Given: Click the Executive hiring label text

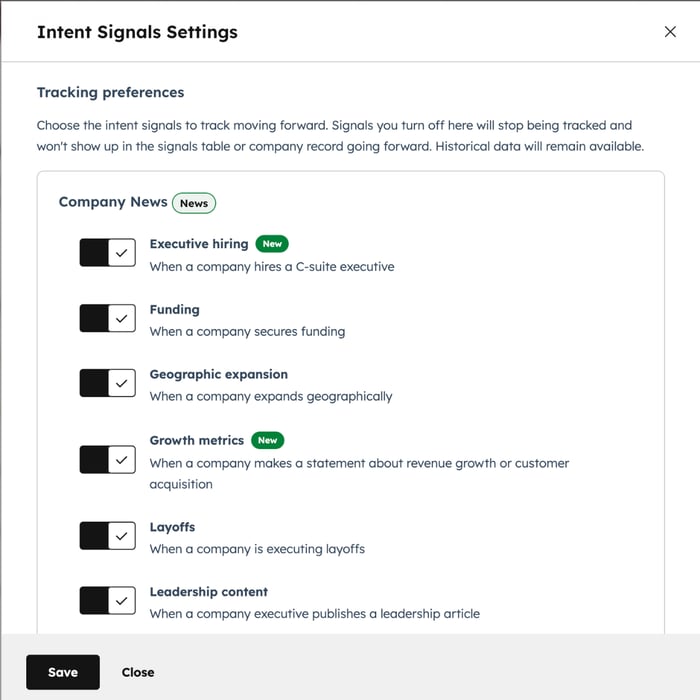Looking at the screenshot, I should (199, 244).
